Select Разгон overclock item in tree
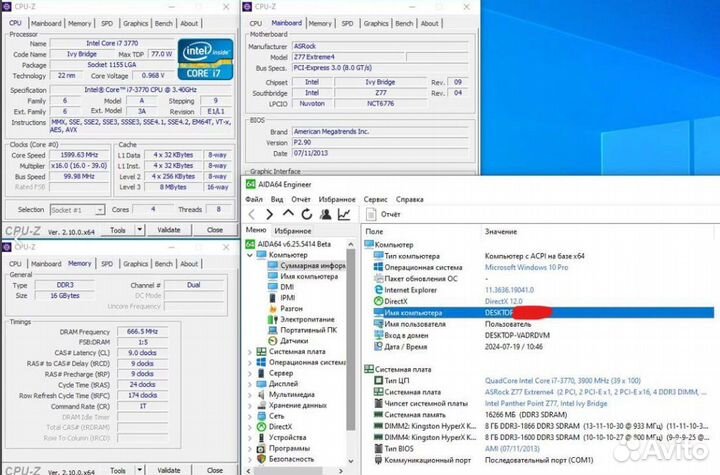The height and width of the screenshot is (475, 720). pos(291,310)
